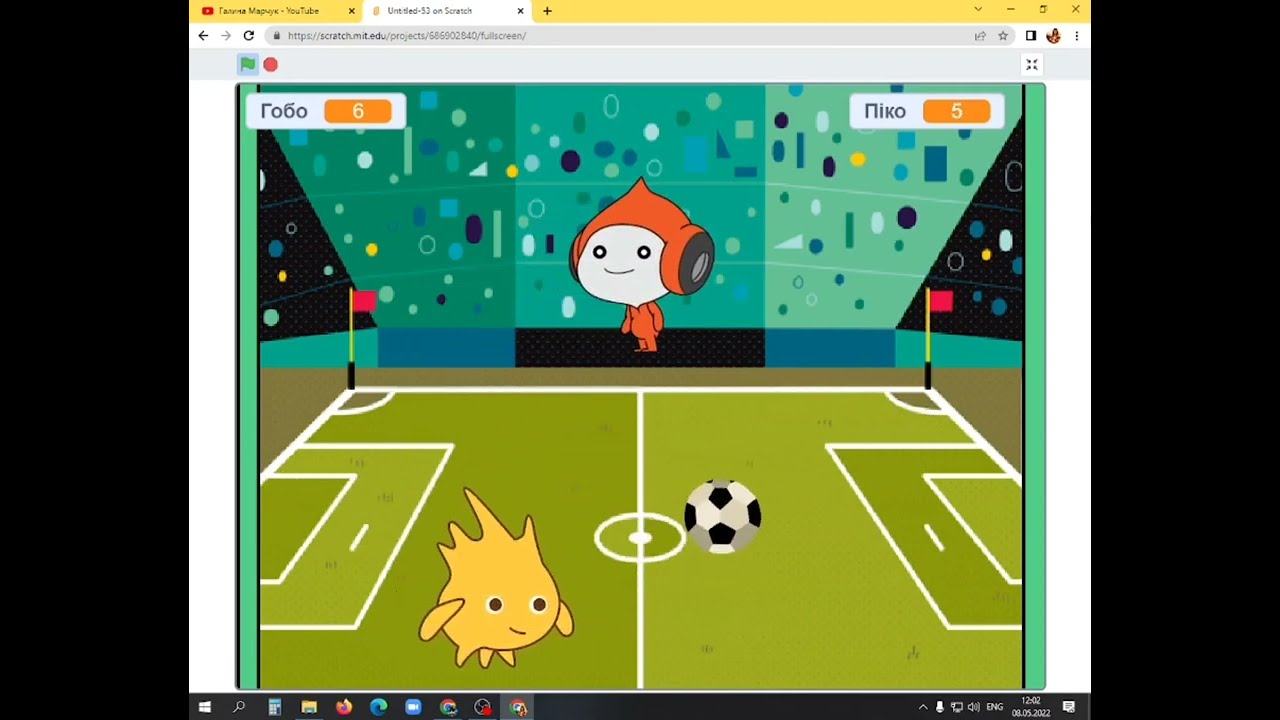Reload the Scratch page
1280x720 pixels.
[x=248, y=35]
